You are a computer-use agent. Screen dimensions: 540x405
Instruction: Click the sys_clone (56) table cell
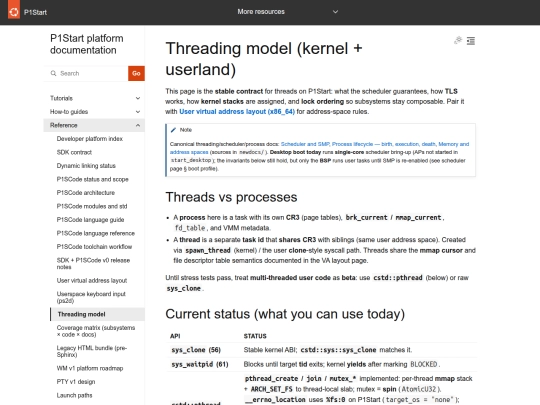[x=196, y=350]
